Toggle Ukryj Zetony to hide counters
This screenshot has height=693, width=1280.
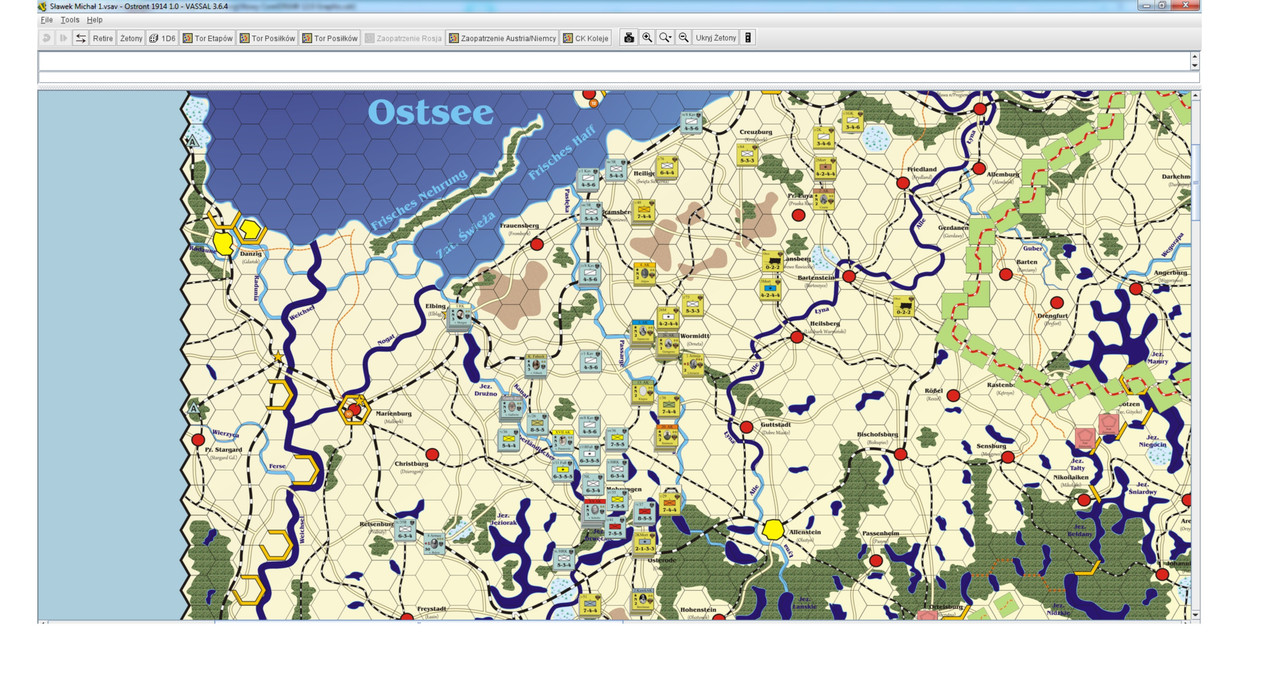pos(716,38)
